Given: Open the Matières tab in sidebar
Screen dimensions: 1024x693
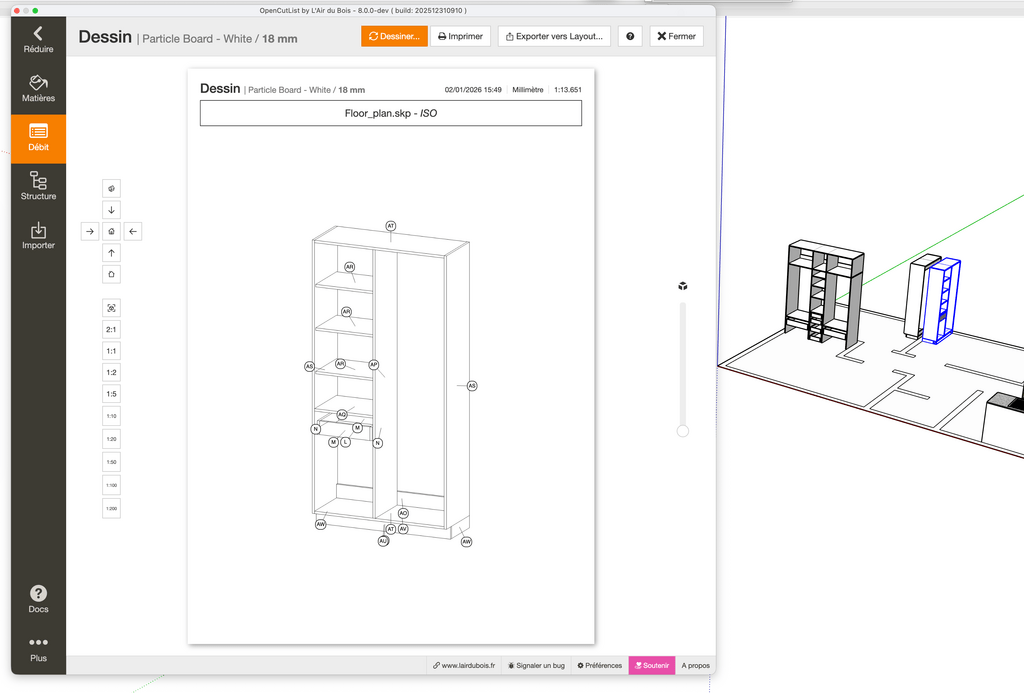Looking at the screenshot, I should 38,89.
